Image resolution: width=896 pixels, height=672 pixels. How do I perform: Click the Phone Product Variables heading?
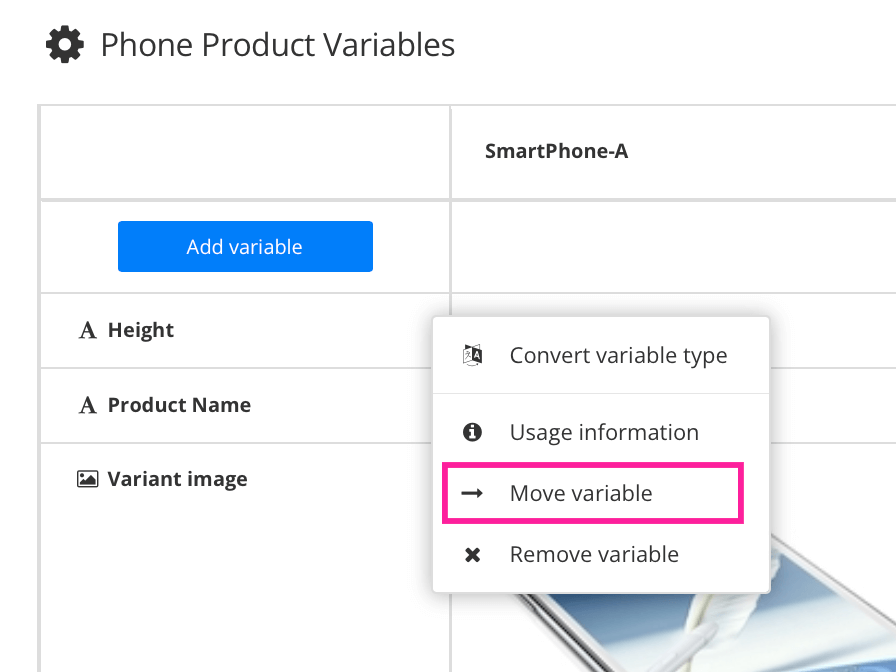coord(278,45)
